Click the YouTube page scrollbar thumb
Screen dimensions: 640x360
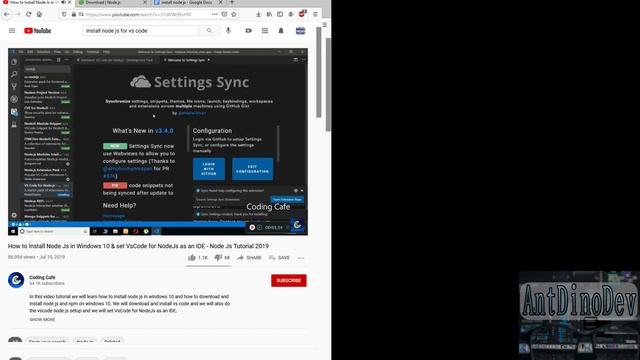(319, 73)
